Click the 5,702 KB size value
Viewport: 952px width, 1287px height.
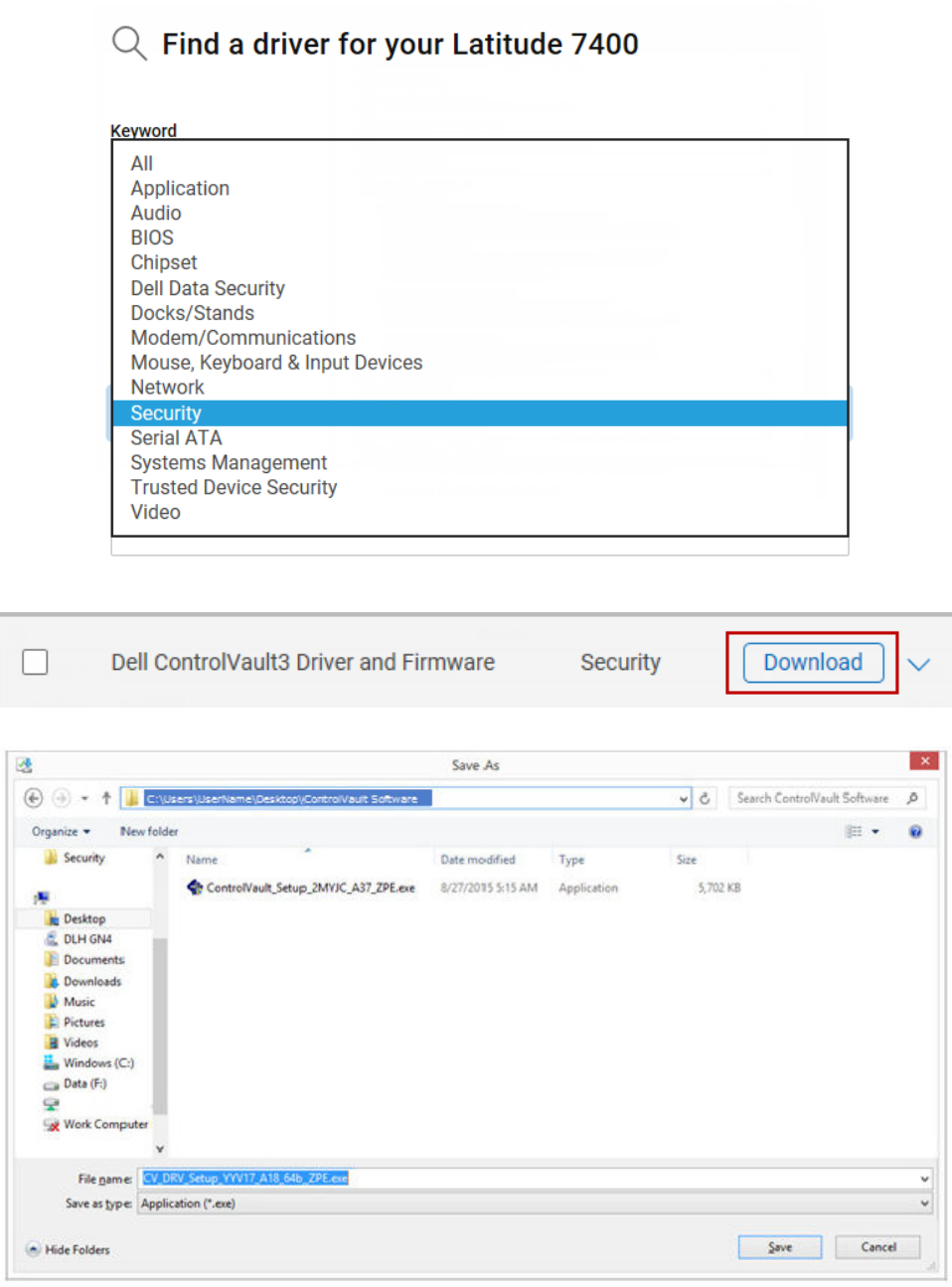click(x=719, y=887)
